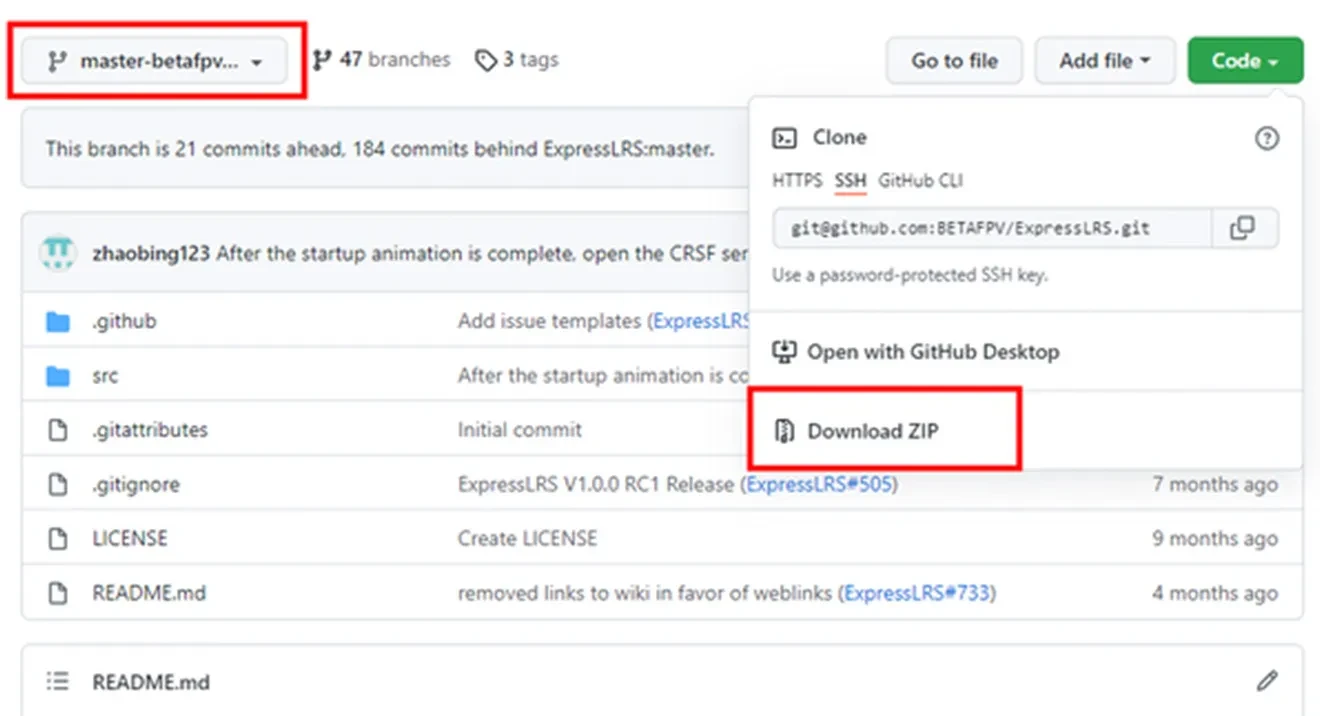
Task: Expand the Add file dropdown
Action: click(1105, 61)
